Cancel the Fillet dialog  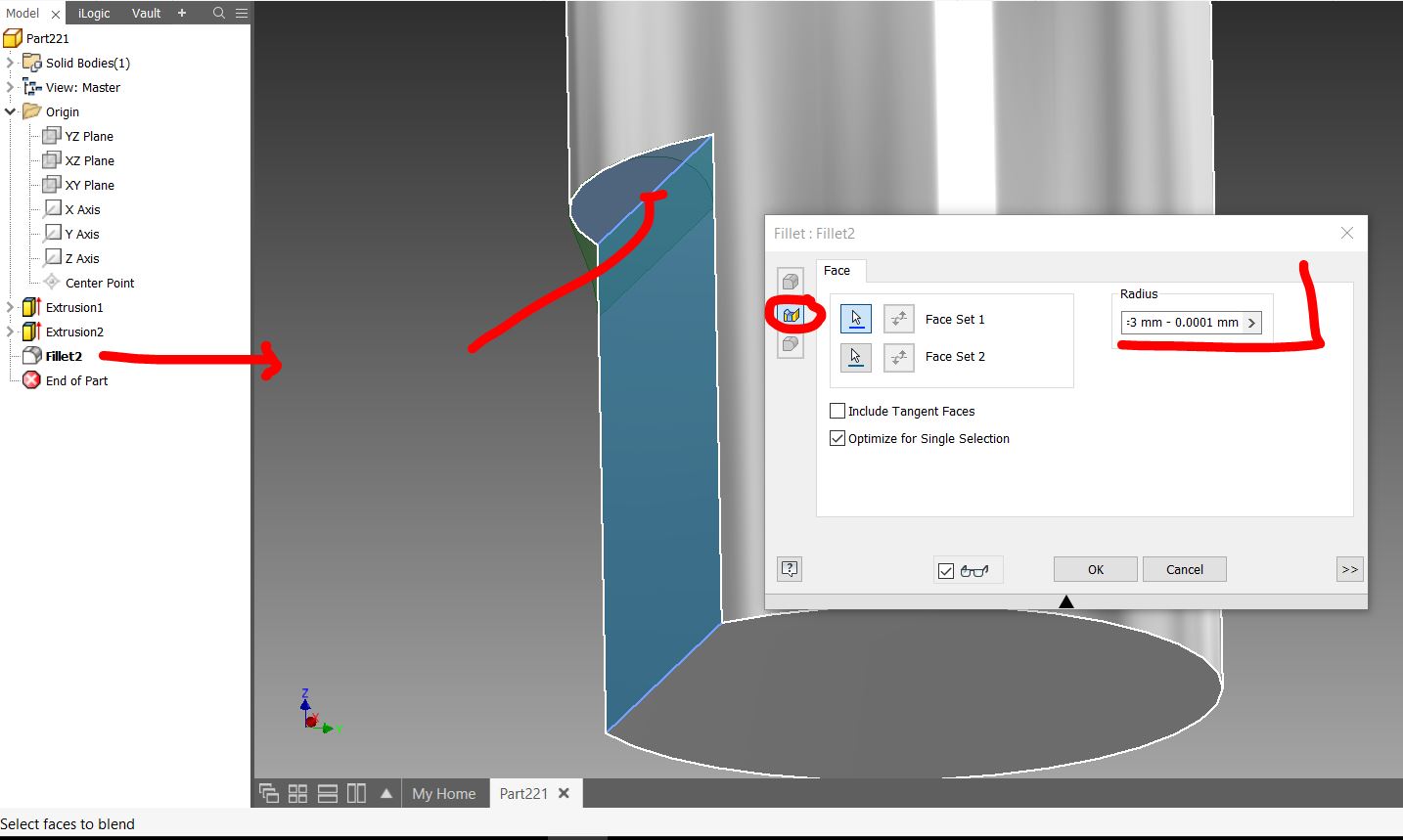[x=1184, y=568]
